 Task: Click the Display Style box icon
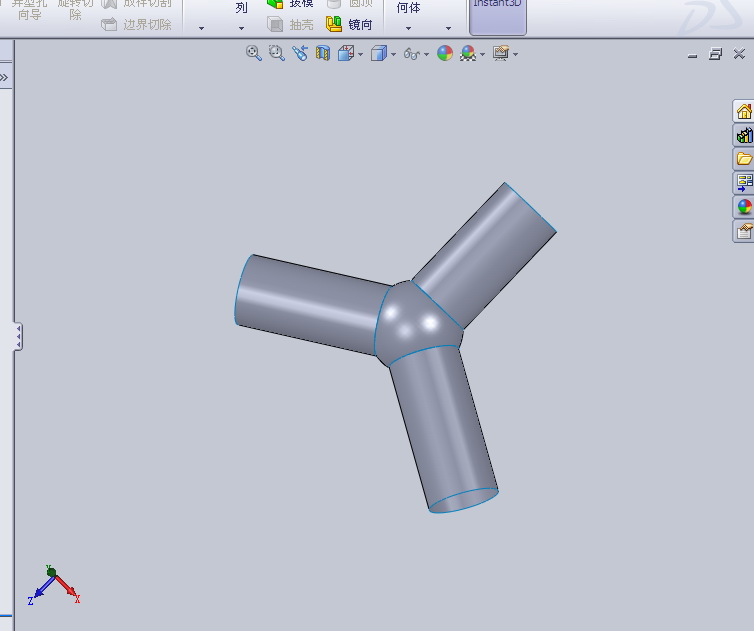tap(378, 53)
